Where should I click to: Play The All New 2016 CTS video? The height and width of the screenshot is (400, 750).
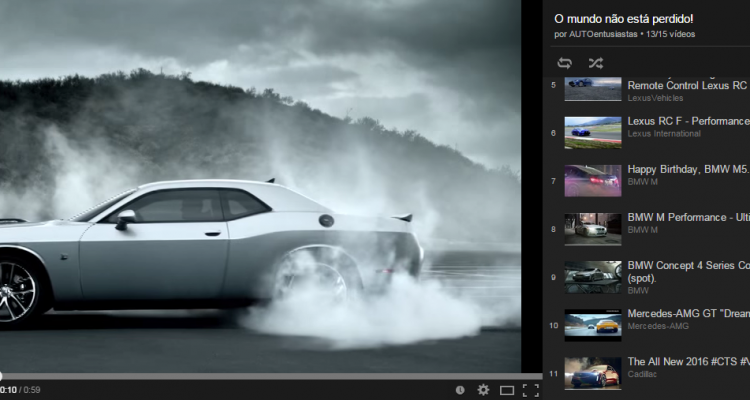[x=687, y=361]
